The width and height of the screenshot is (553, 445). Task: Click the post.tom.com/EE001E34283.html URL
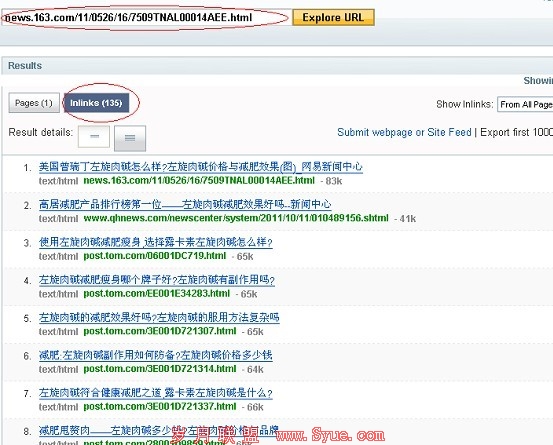157,293
